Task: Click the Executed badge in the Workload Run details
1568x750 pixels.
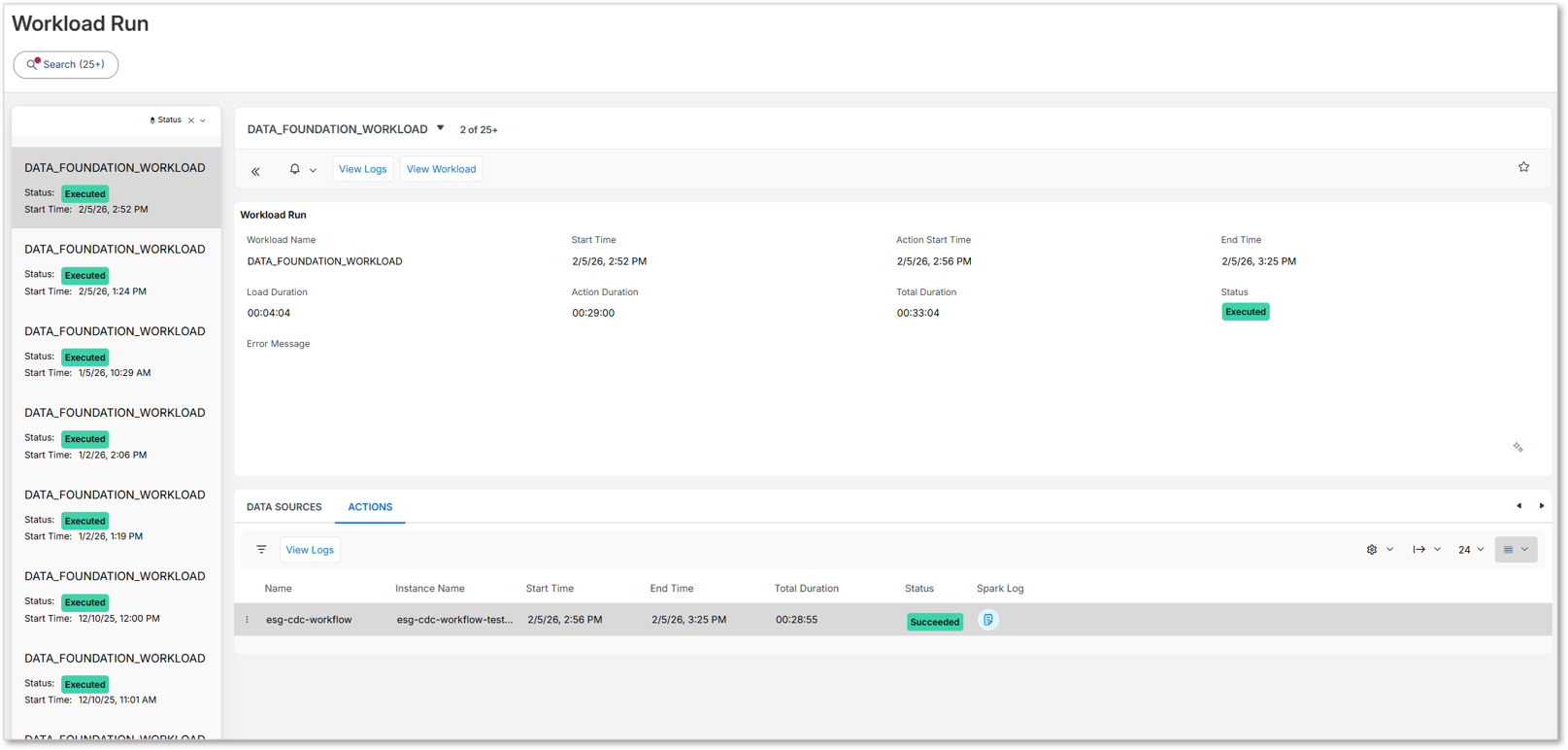Action: [x=1245, y=312]
